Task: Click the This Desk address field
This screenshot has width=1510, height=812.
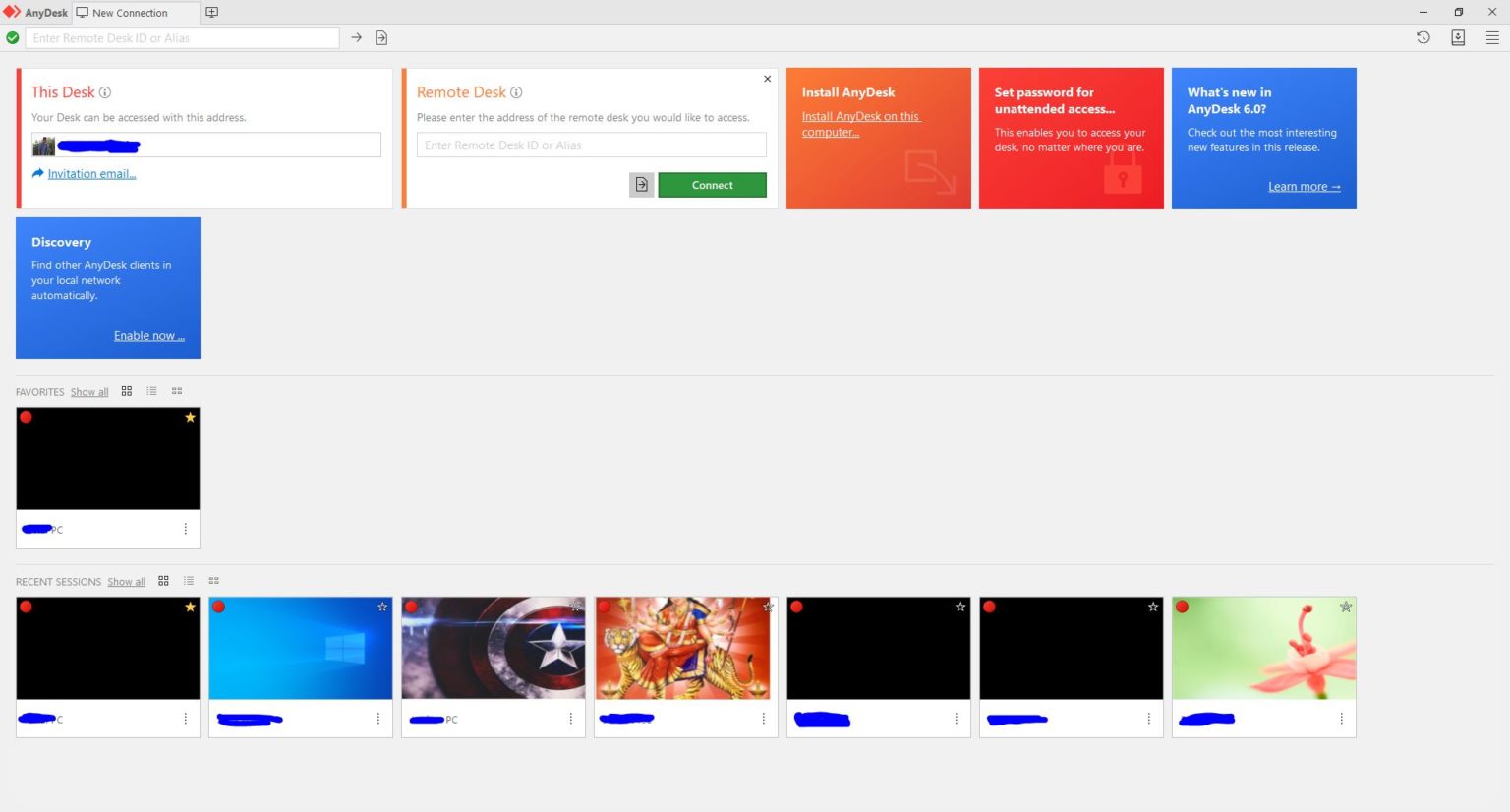Action: (206, 145)
